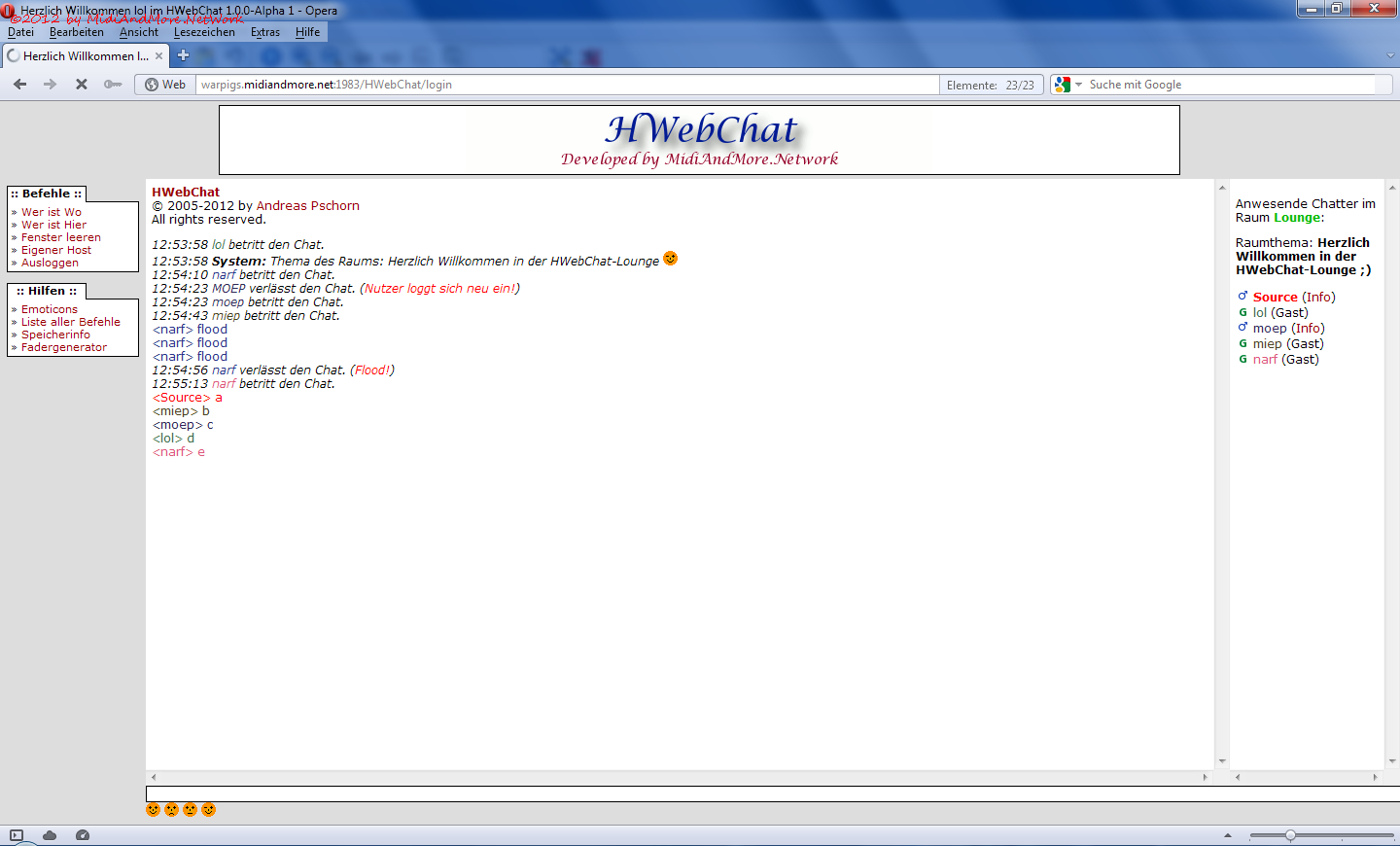
Task: Insert the sad face emoticon
Action: [x=172, y=809]
